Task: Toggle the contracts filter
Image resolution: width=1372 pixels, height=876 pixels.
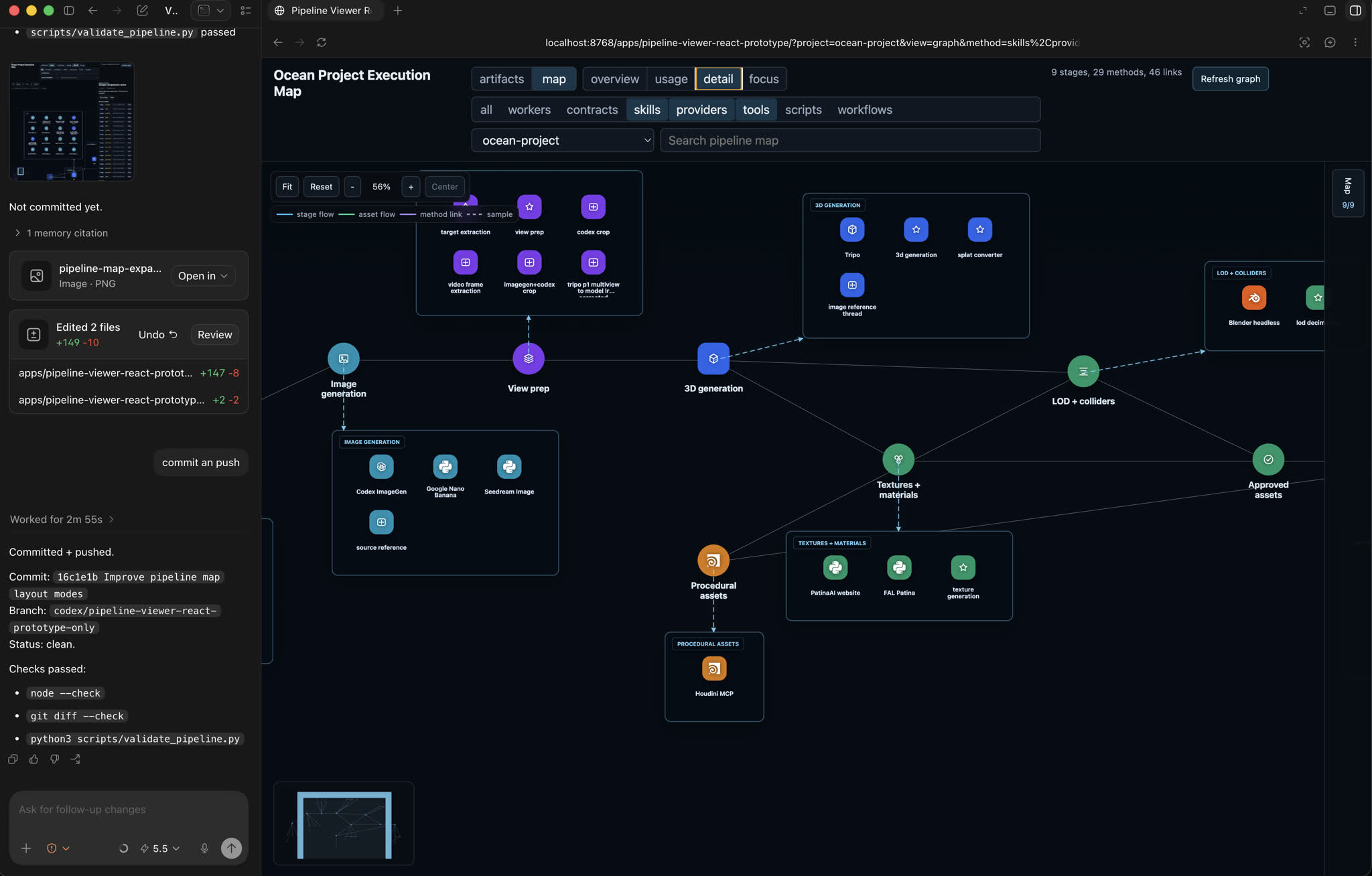Action: tap(592, 110)
